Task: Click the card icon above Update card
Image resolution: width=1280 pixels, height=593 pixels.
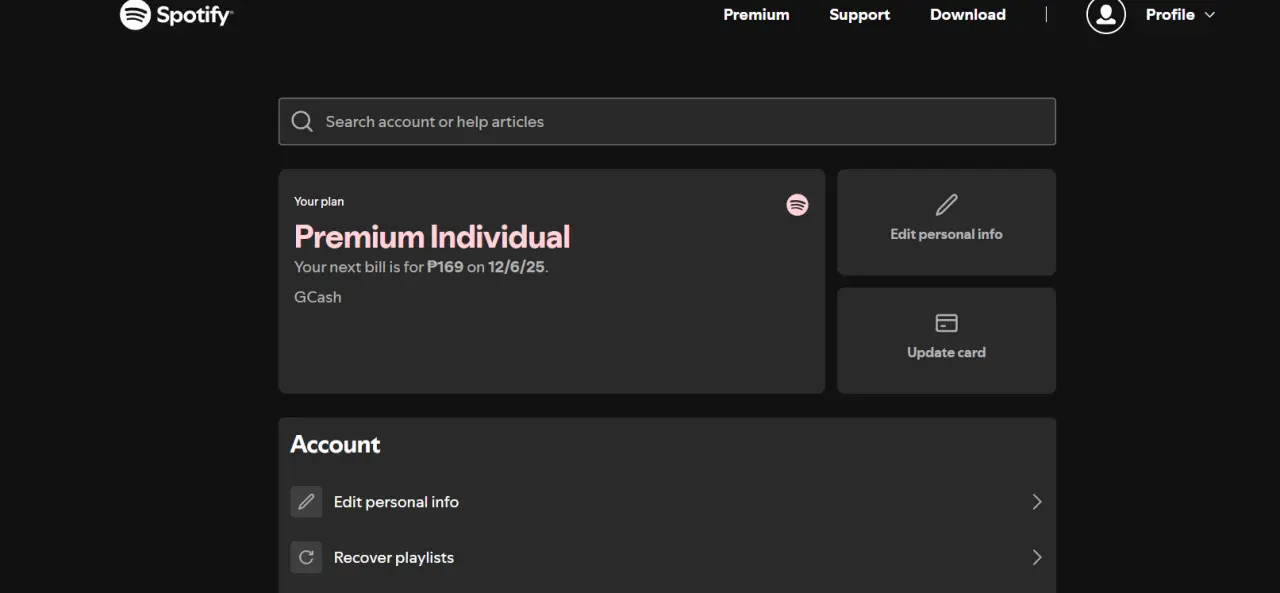Action: (946, 323)
